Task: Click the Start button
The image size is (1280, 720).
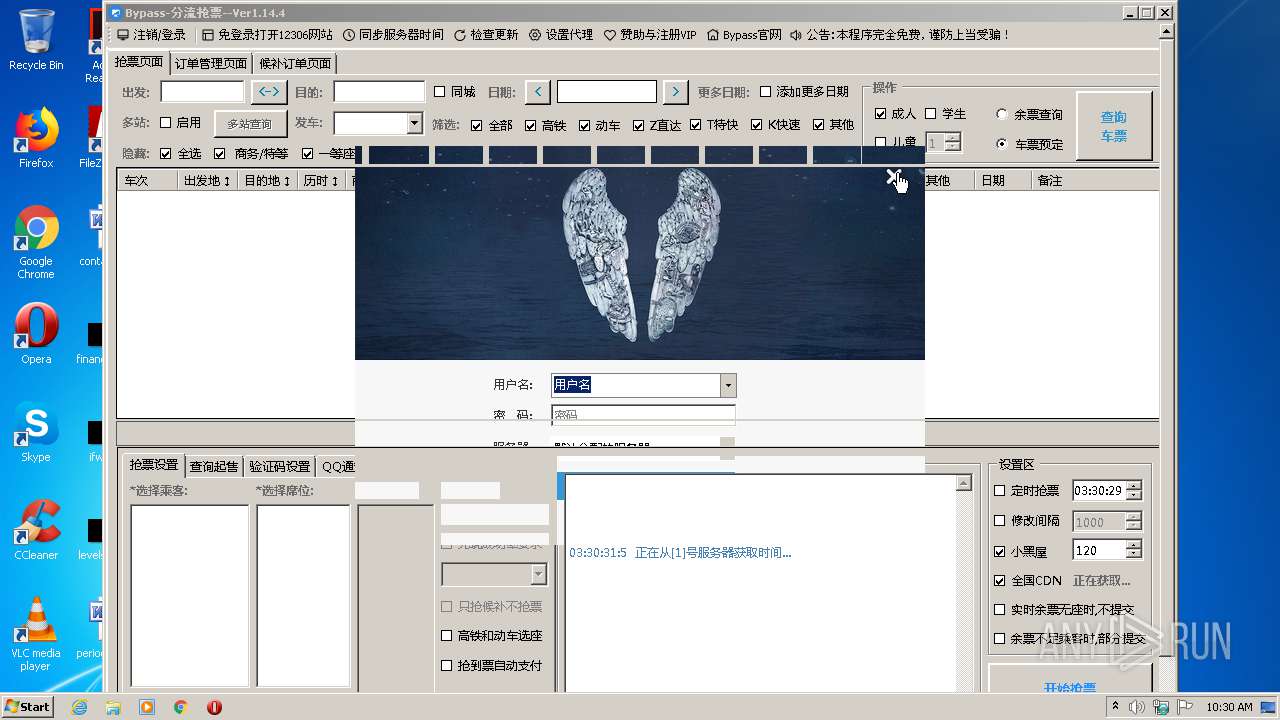Action: coord(28,706)
